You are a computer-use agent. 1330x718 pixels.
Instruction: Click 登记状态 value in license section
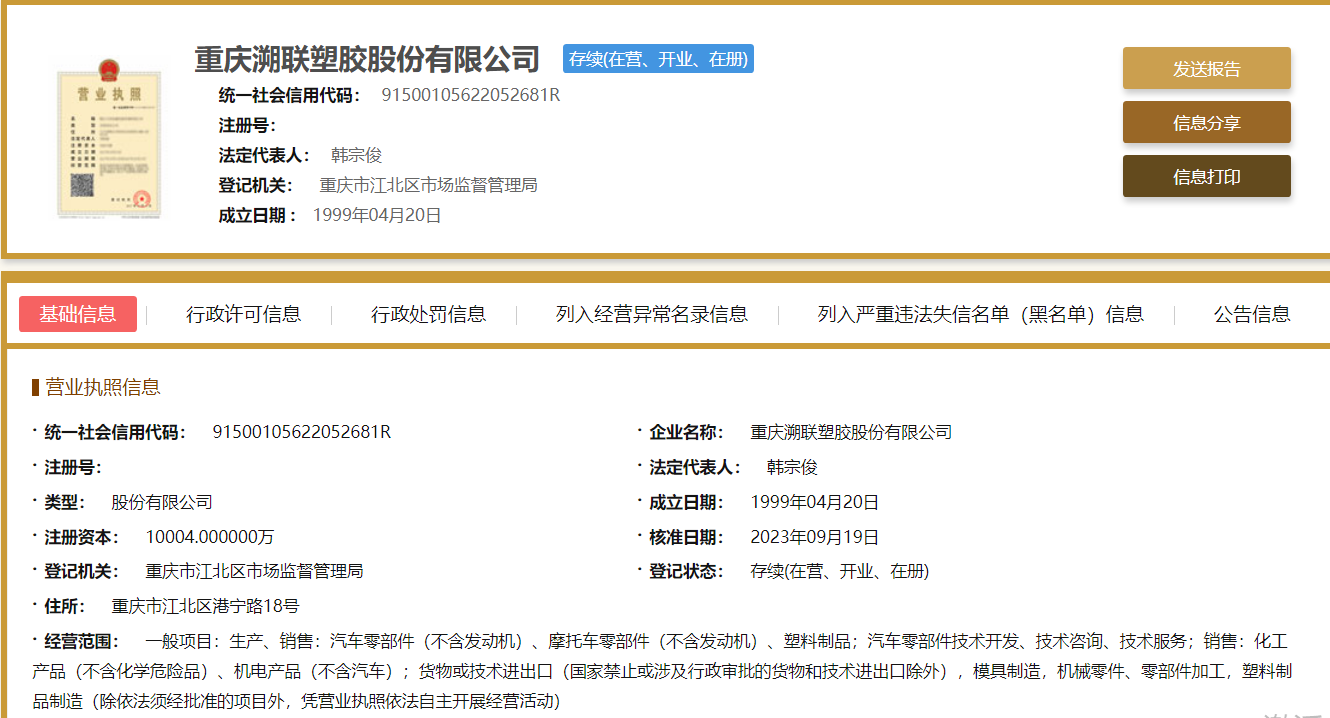[x=840, y=571]
